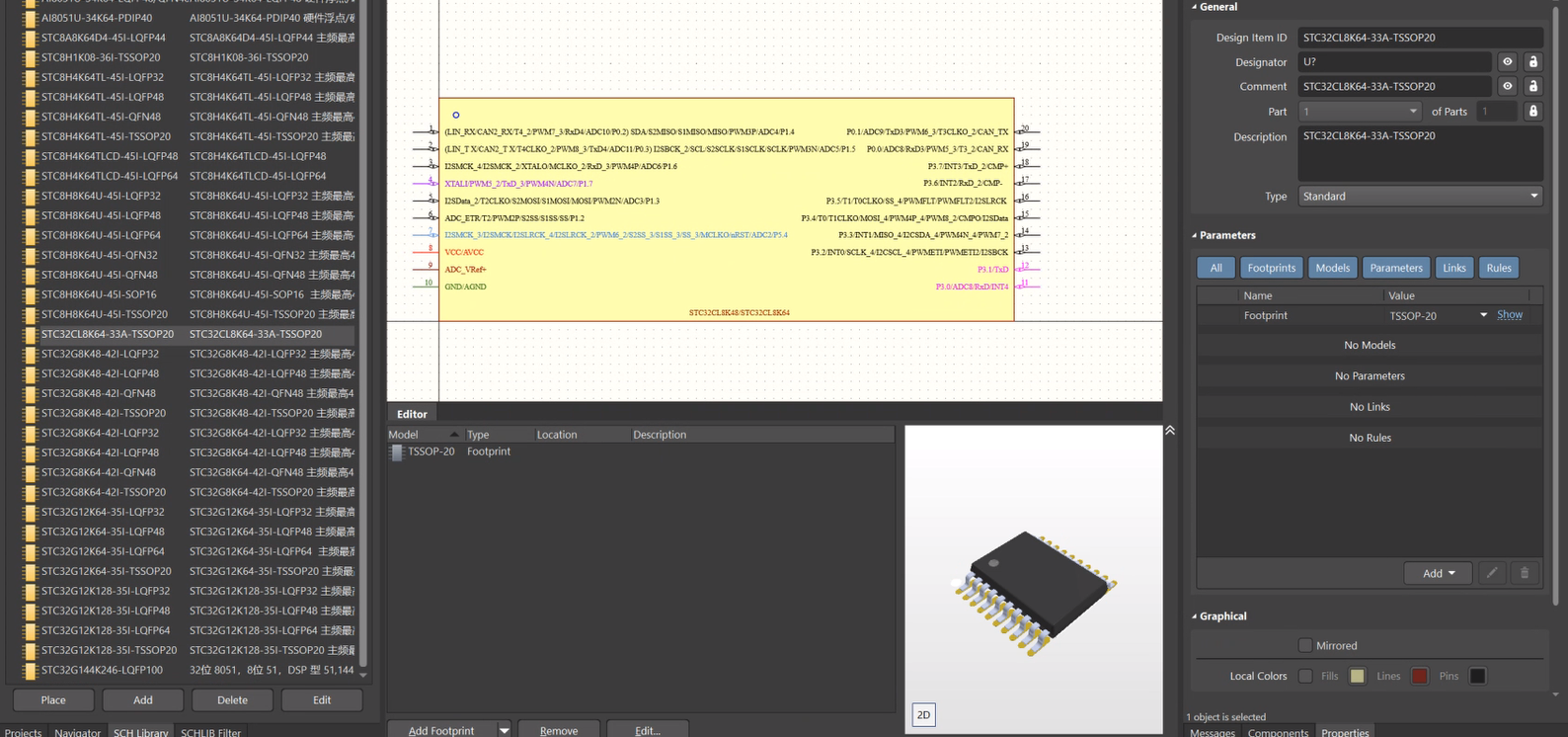Open the Components panel tab
The image size is (1568, 737).
coord(1278,731)
